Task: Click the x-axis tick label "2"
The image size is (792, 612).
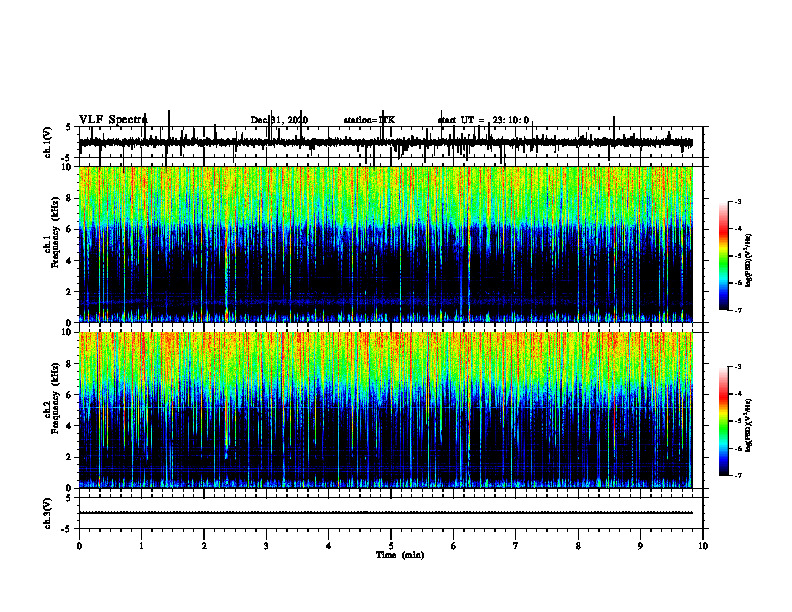Action: point(204,546)
